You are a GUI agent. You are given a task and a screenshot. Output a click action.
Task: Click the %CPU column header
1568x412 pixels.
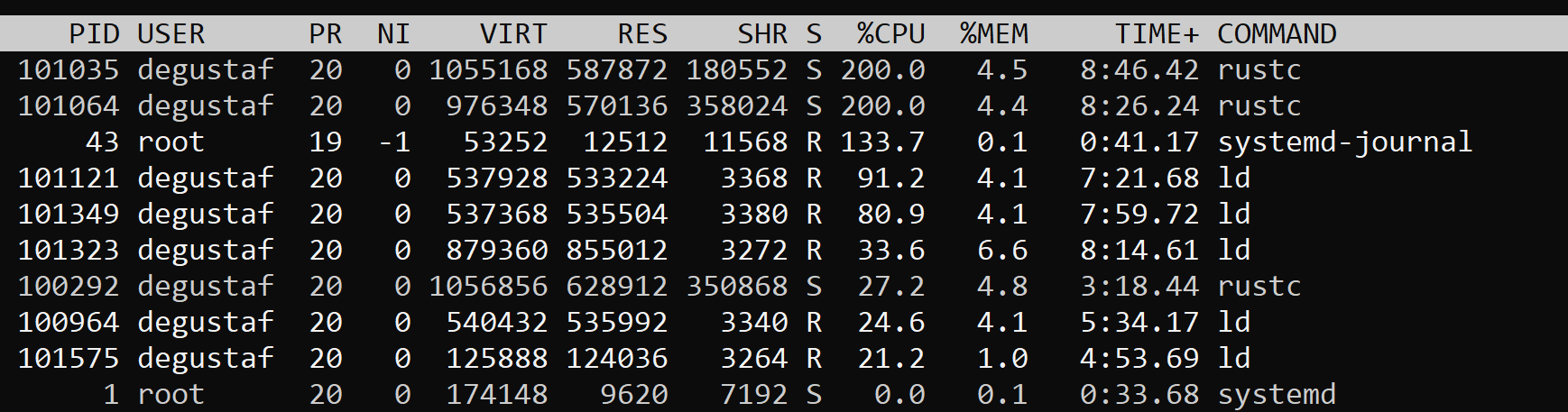tap(891, 34)
